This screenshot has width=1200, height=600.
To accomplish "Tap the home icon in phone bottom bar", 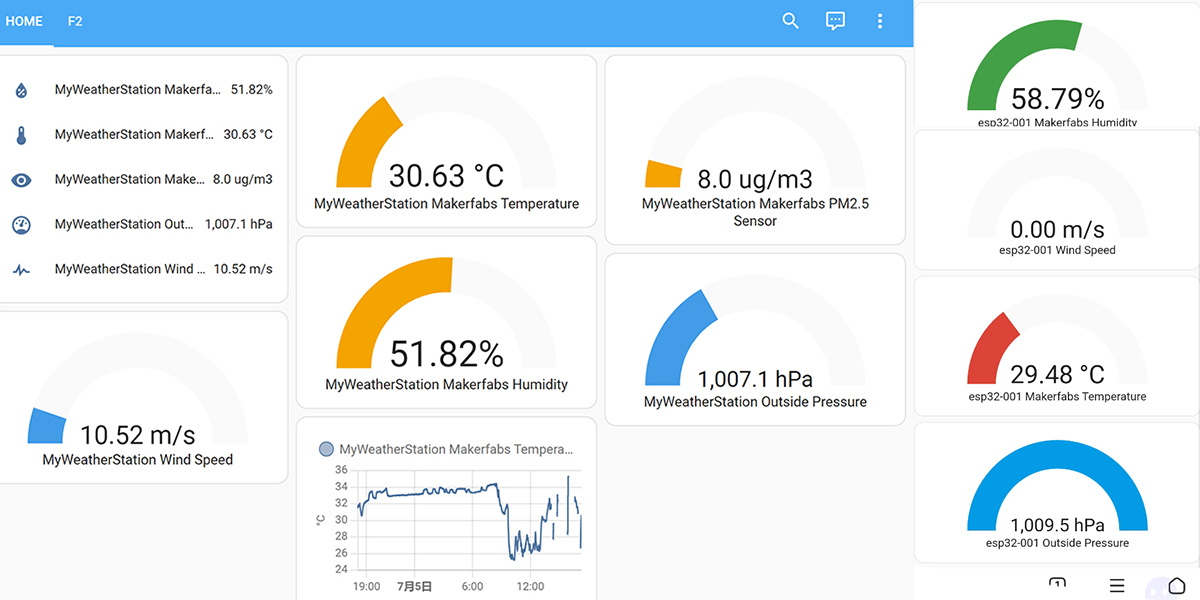I will (1177, 586).
